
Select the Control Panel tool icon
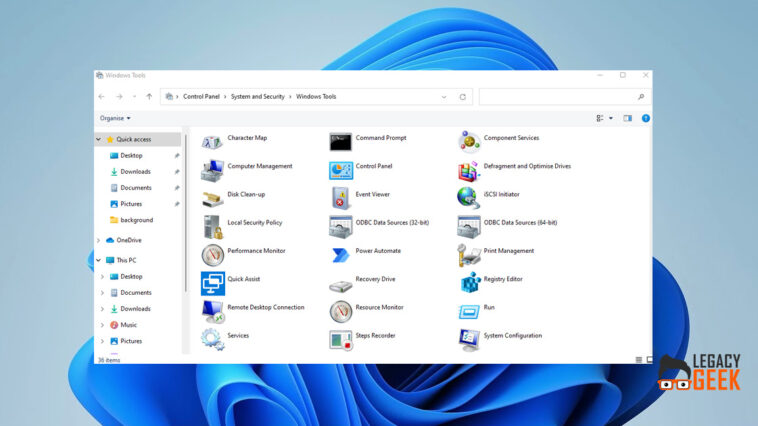click(340, 170)
